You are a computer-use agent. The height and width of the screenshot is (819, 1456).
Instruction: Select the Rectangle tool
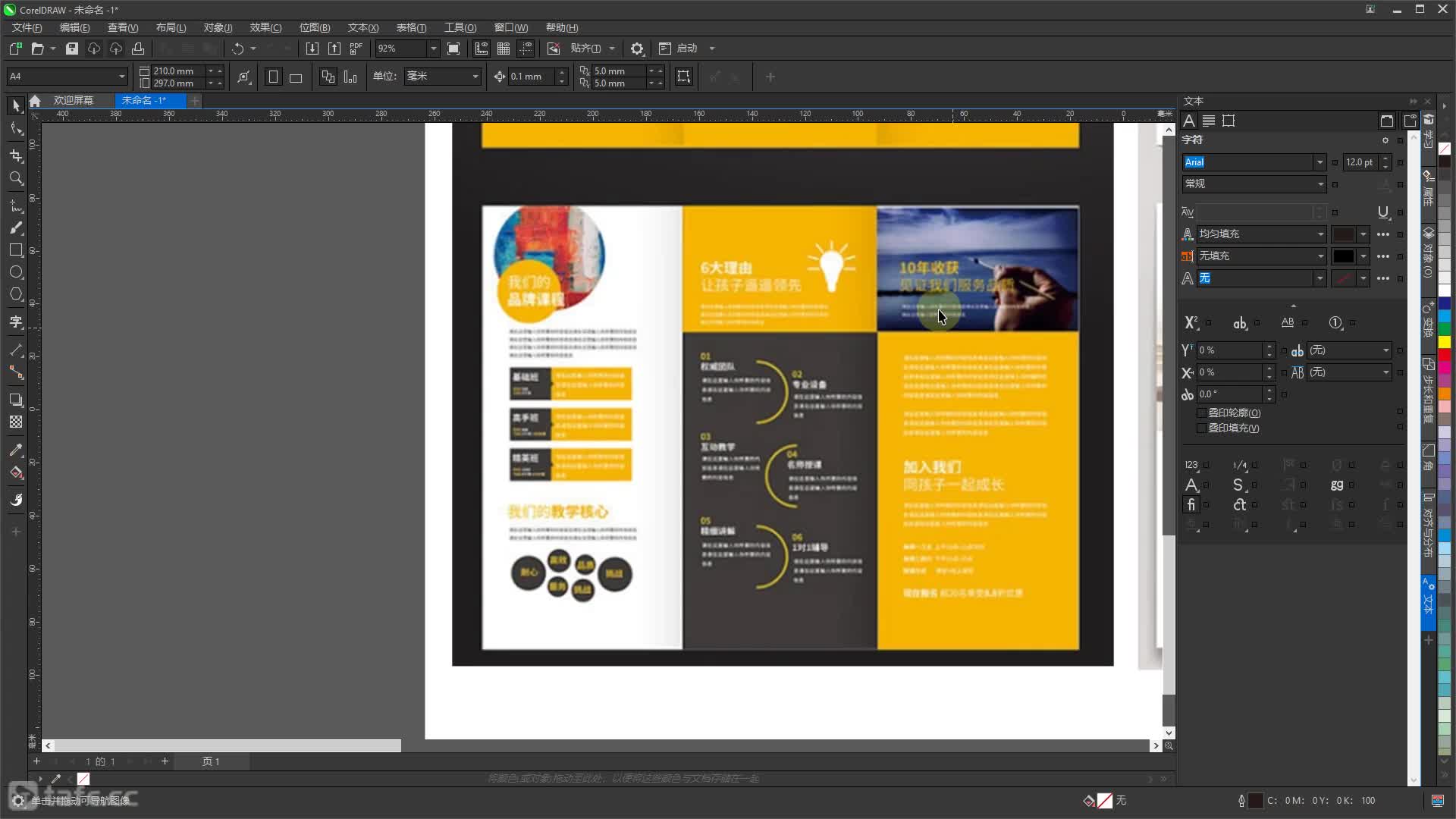coord(16,250)
